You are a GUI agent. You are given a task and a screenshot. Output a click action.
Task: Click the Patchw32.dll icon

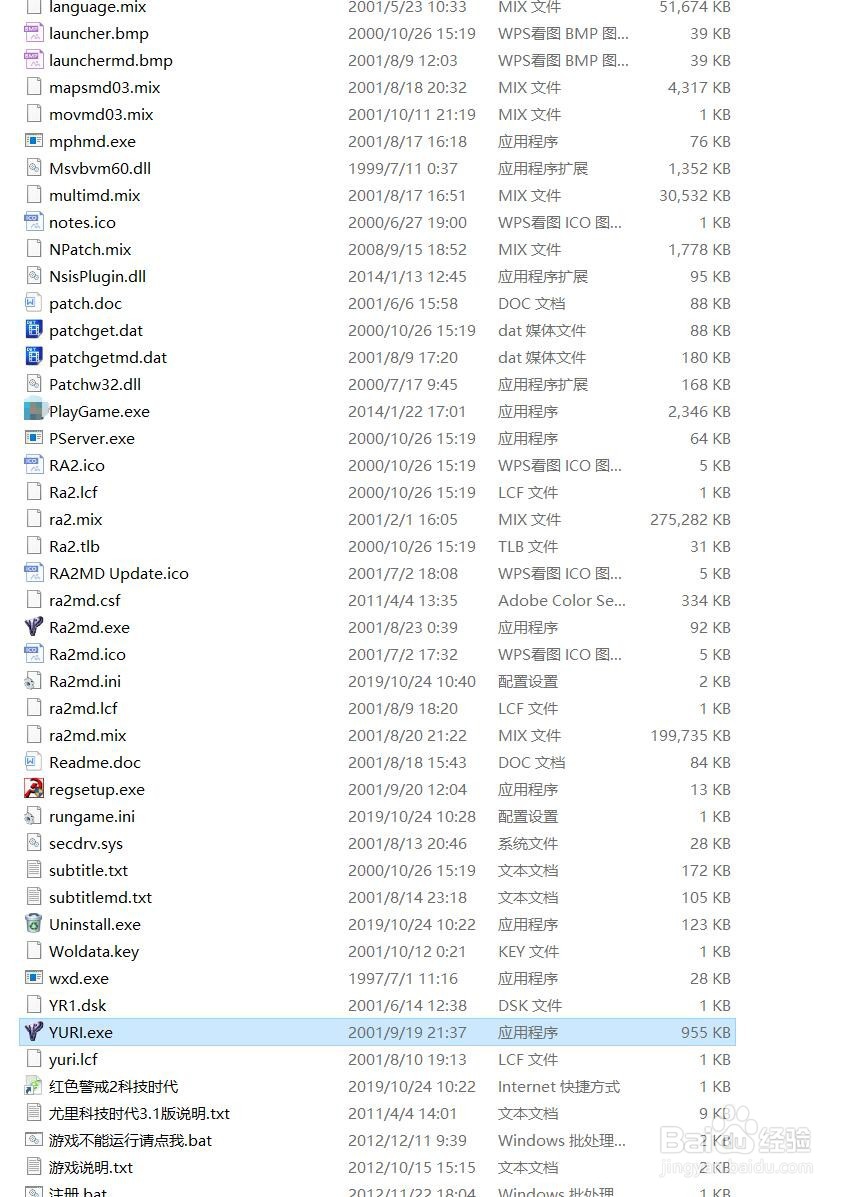(x=34, y=384)
